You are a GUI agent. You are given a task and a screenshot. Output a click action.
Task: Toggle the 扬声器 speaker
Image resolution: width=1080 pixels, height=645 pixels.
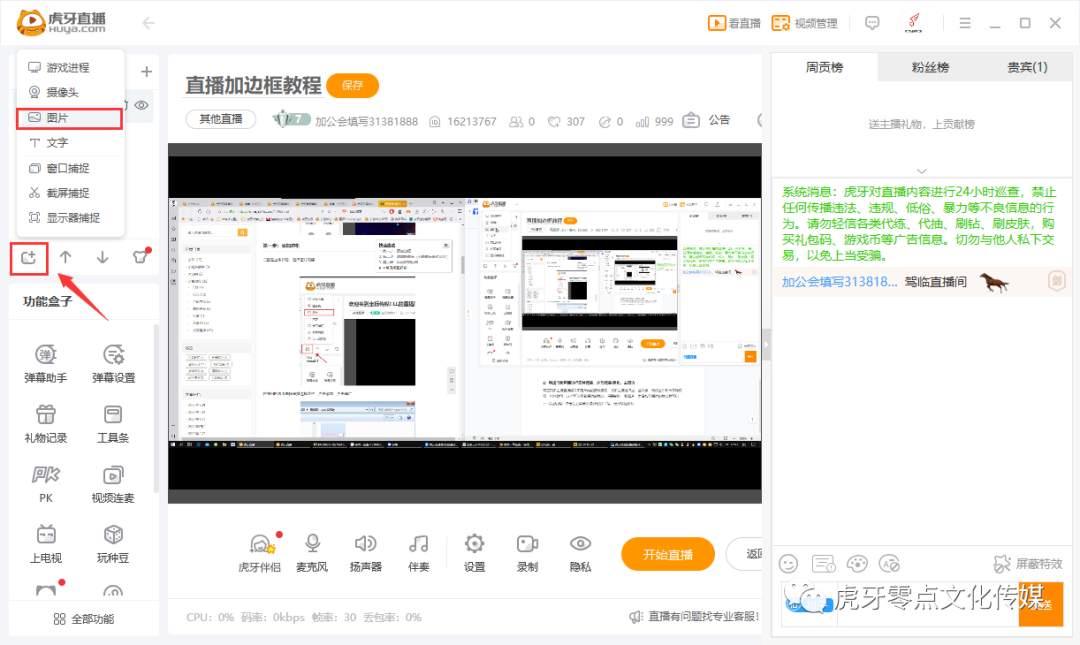[366, 553]
